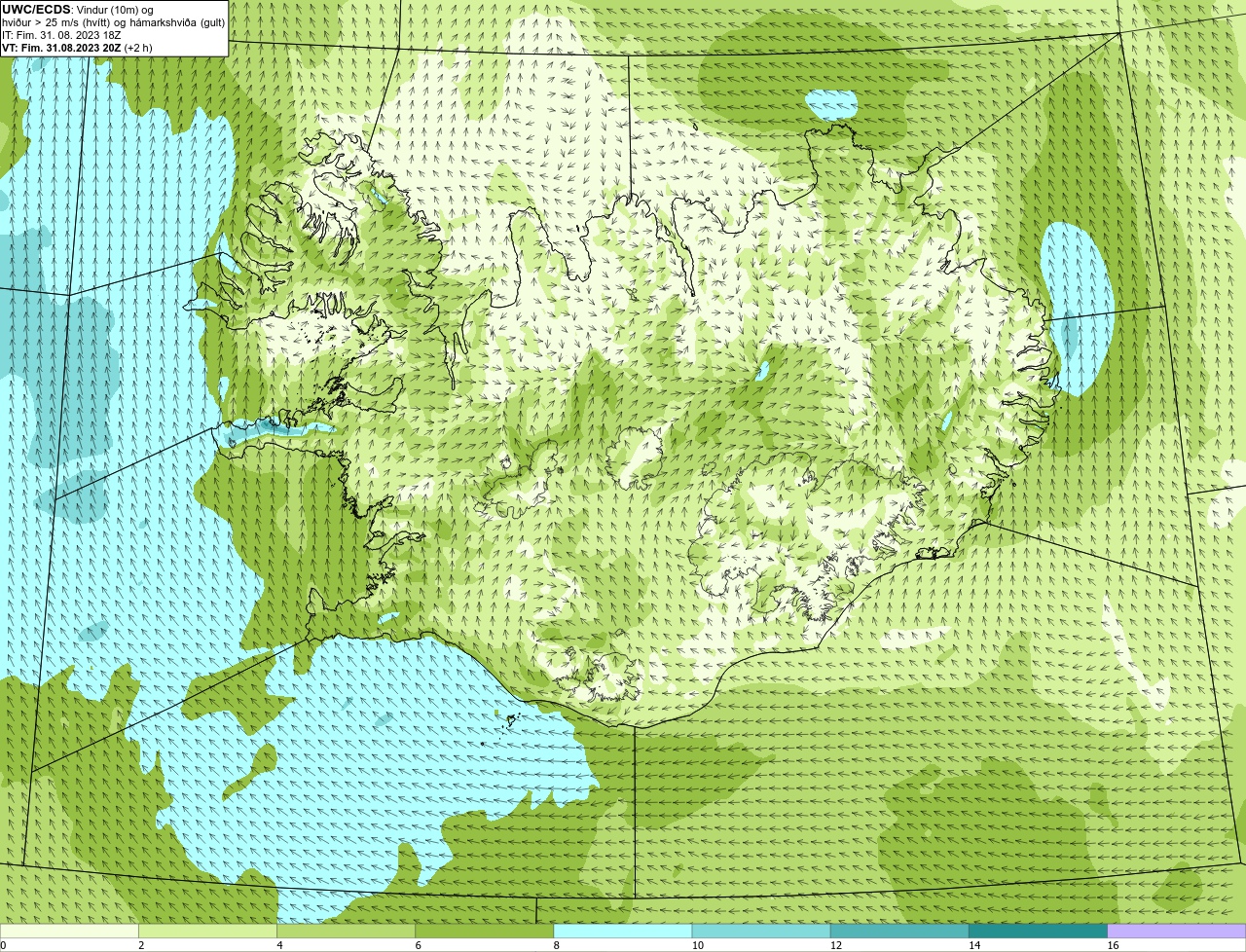Click the large cyan wind patch east of Iceland

click(1077, 308)
